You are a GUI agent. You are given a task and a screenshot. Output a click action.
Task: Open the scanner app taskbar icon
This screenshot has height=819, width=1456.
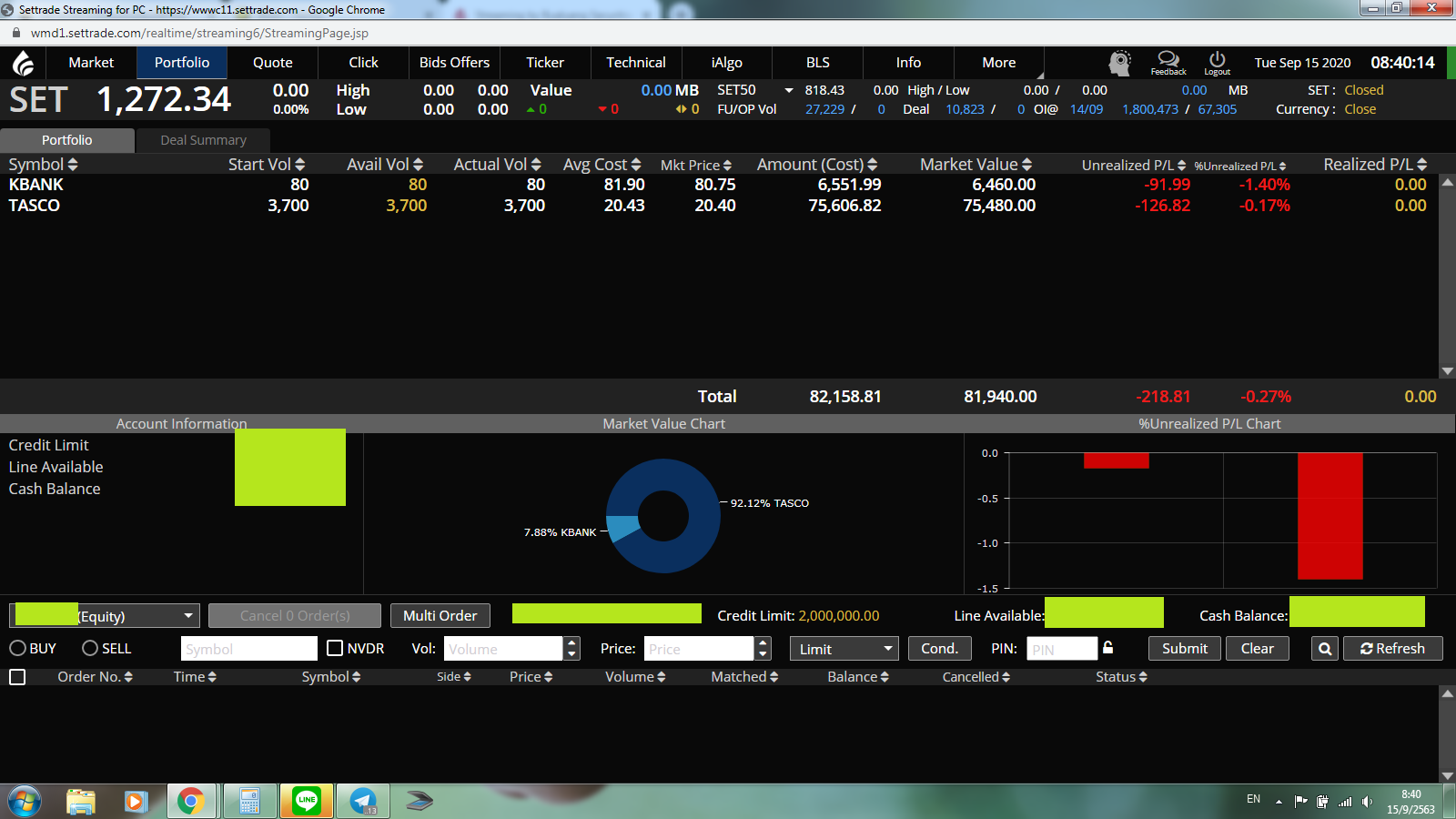420,802
